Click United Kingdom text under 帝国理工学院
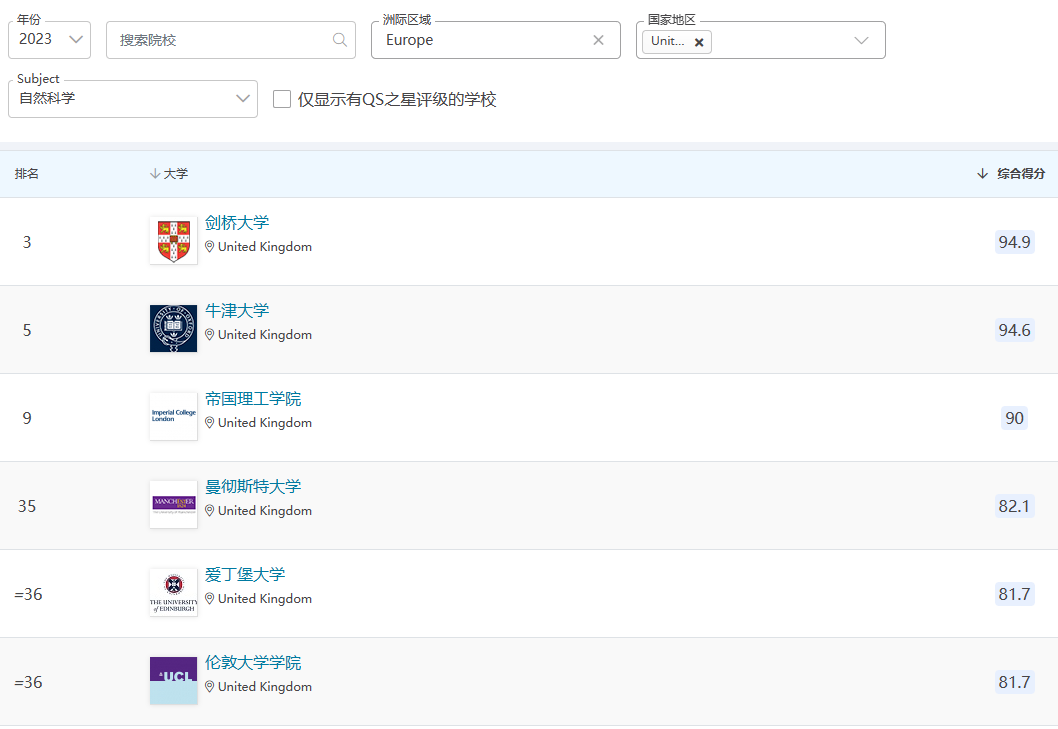This screenshot has height=729, width=1058. [264, 423]
